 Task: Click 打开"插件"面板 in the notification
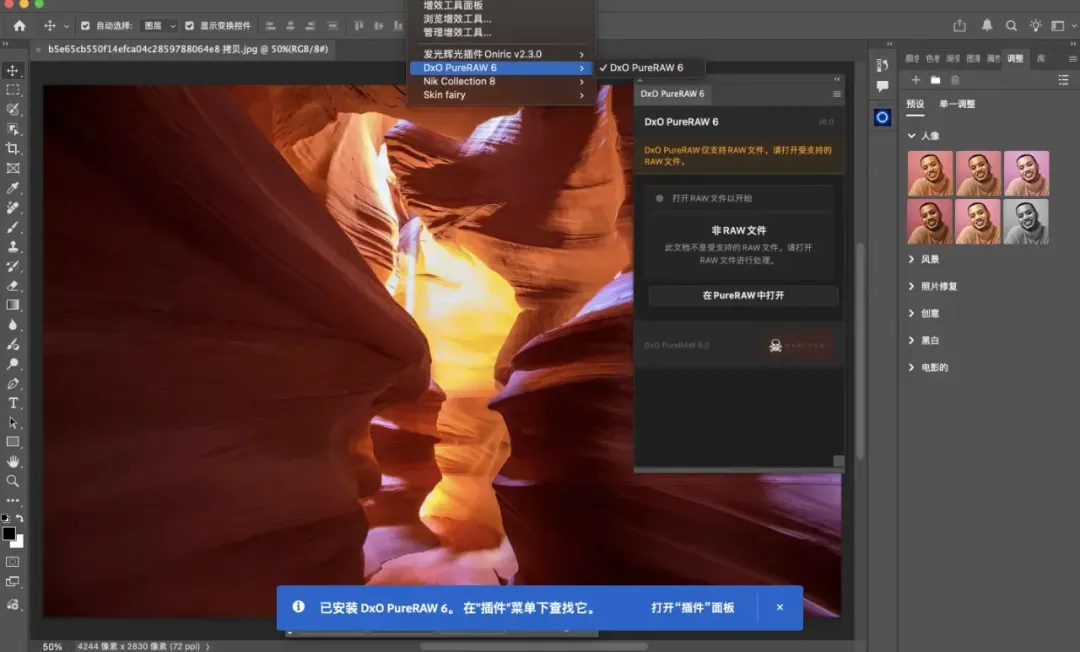(x=692, y=607)
